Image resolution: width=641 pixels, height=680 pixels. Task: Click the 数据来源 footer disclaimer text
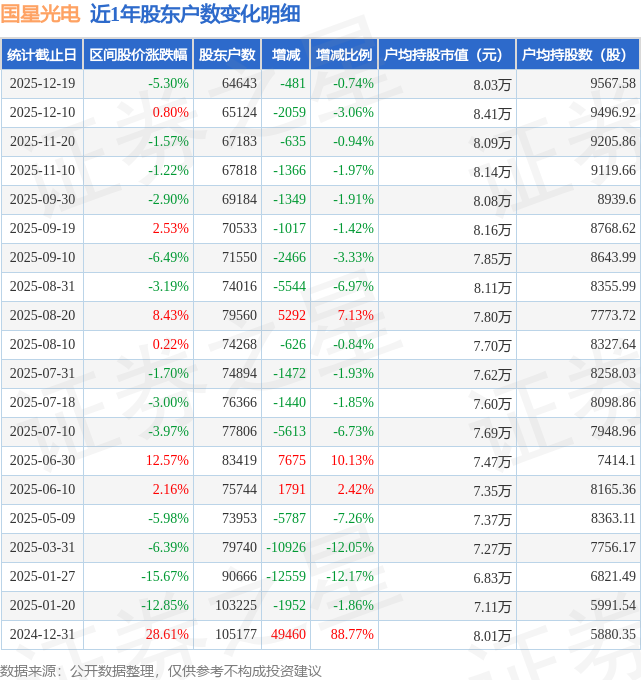coord(160,670)
